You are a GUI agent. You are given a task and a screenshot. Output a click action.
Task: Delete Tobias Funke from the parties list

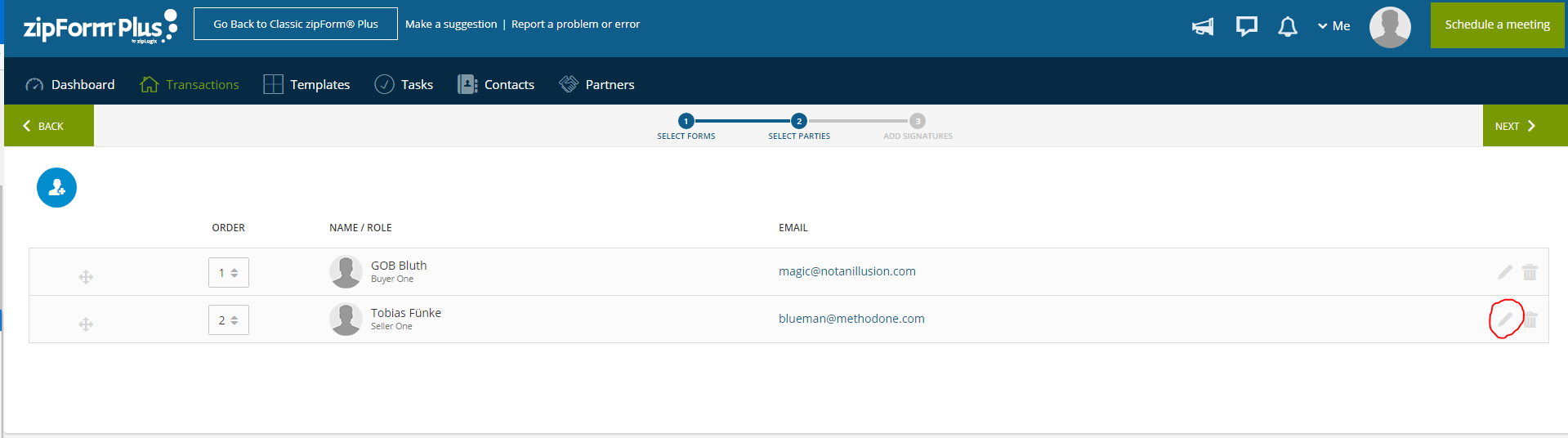click(x=1530, y=320)
